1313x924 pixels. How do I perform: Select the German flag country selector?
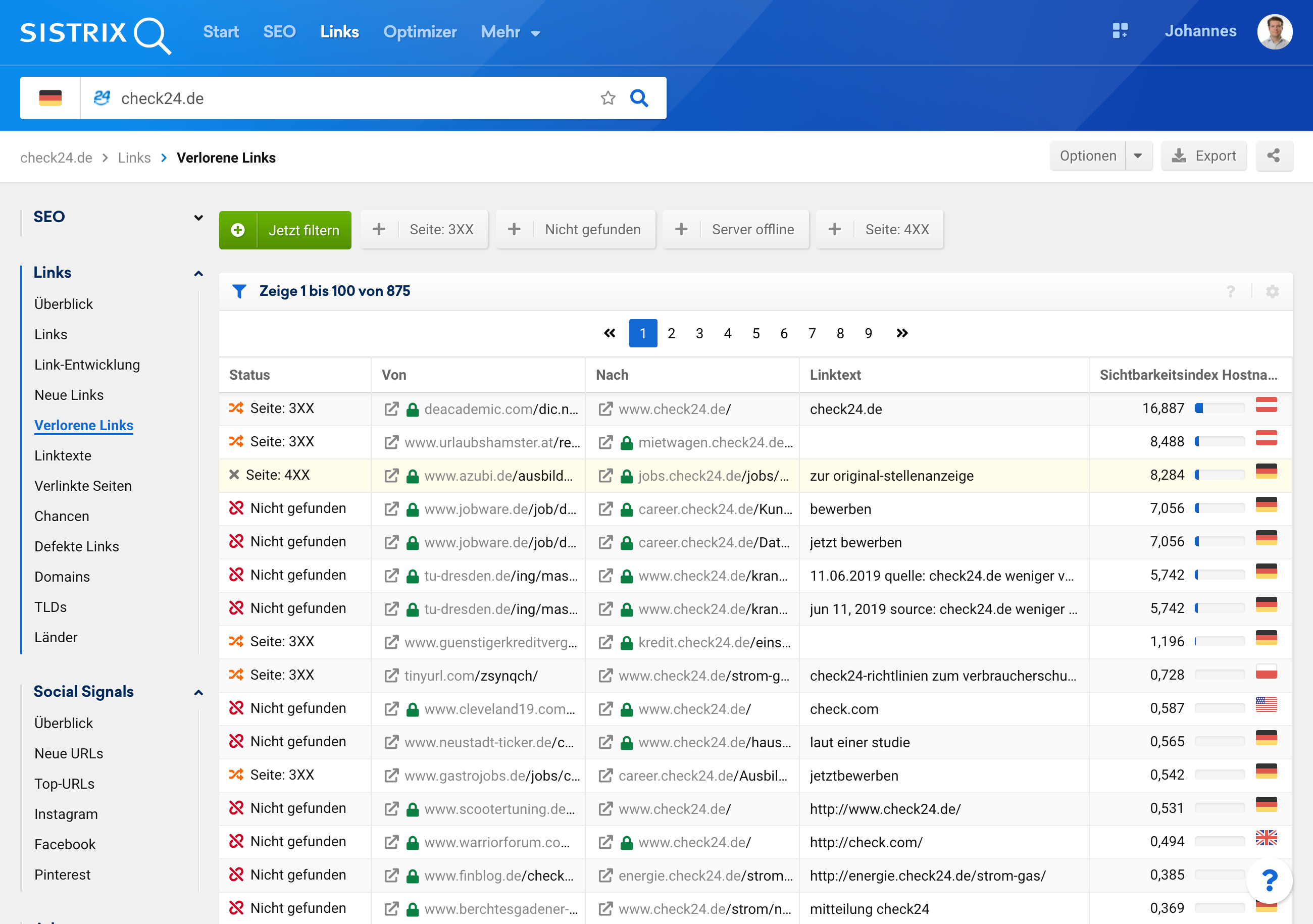pyautogui.click(x=50, y=98)
